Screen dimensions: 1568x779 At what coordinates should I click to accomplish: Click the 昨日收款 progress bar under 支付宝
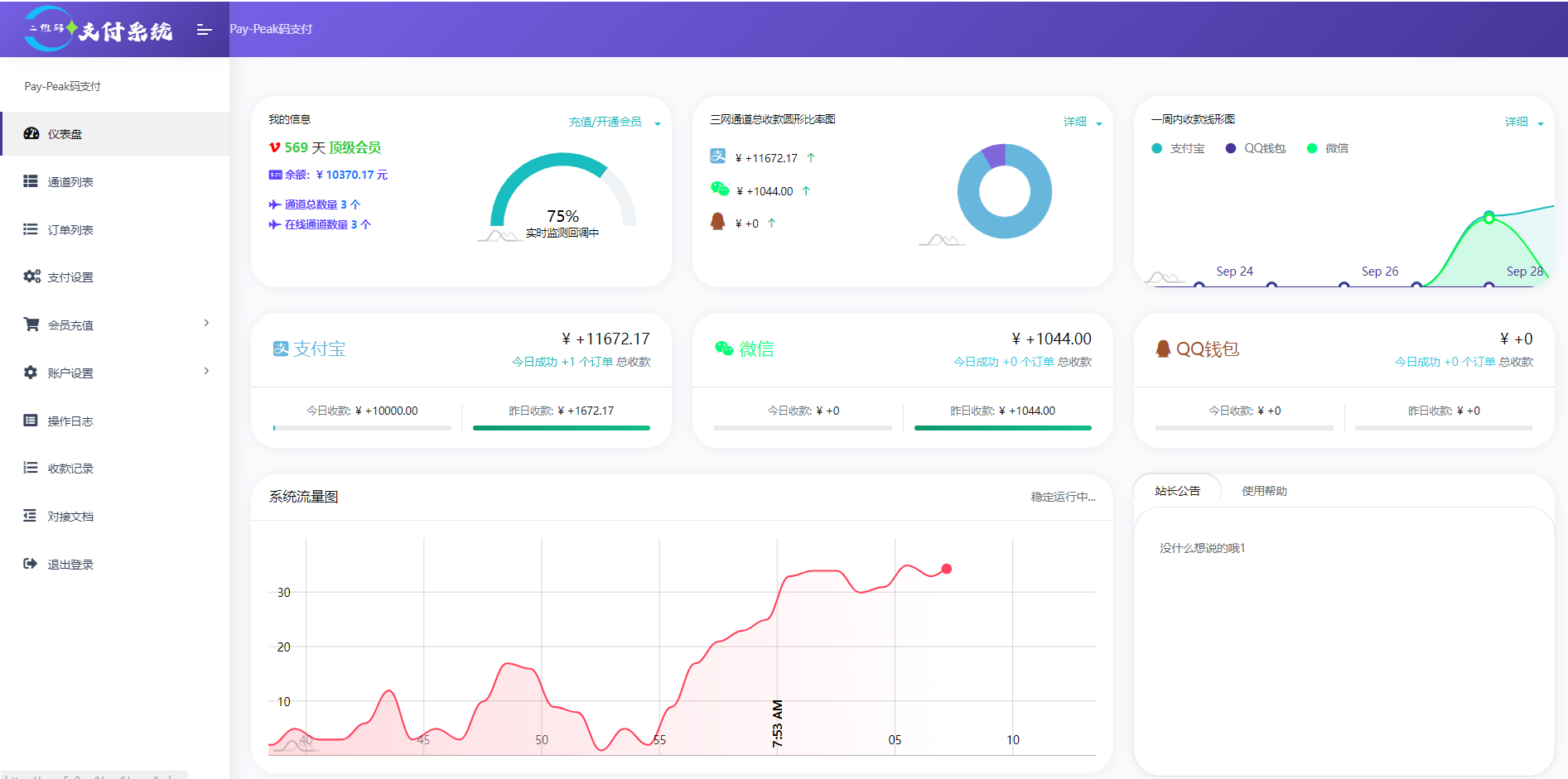[561, 428]
